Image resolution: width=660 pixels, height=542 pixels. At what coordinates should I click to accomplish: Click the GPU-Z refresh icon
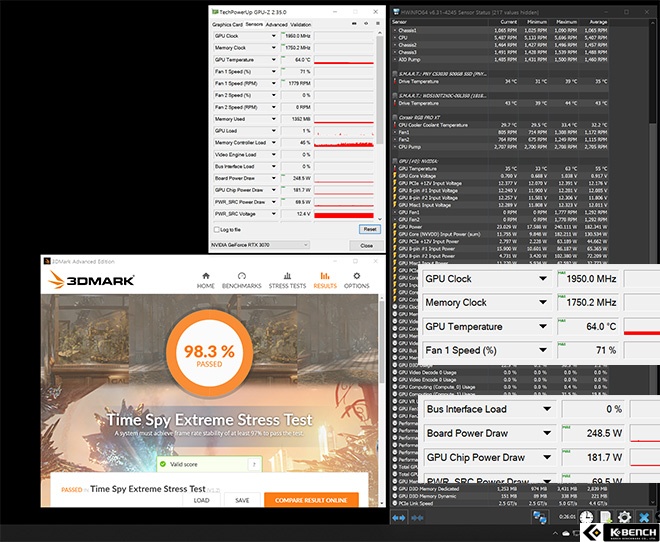[x=366, y=24]
